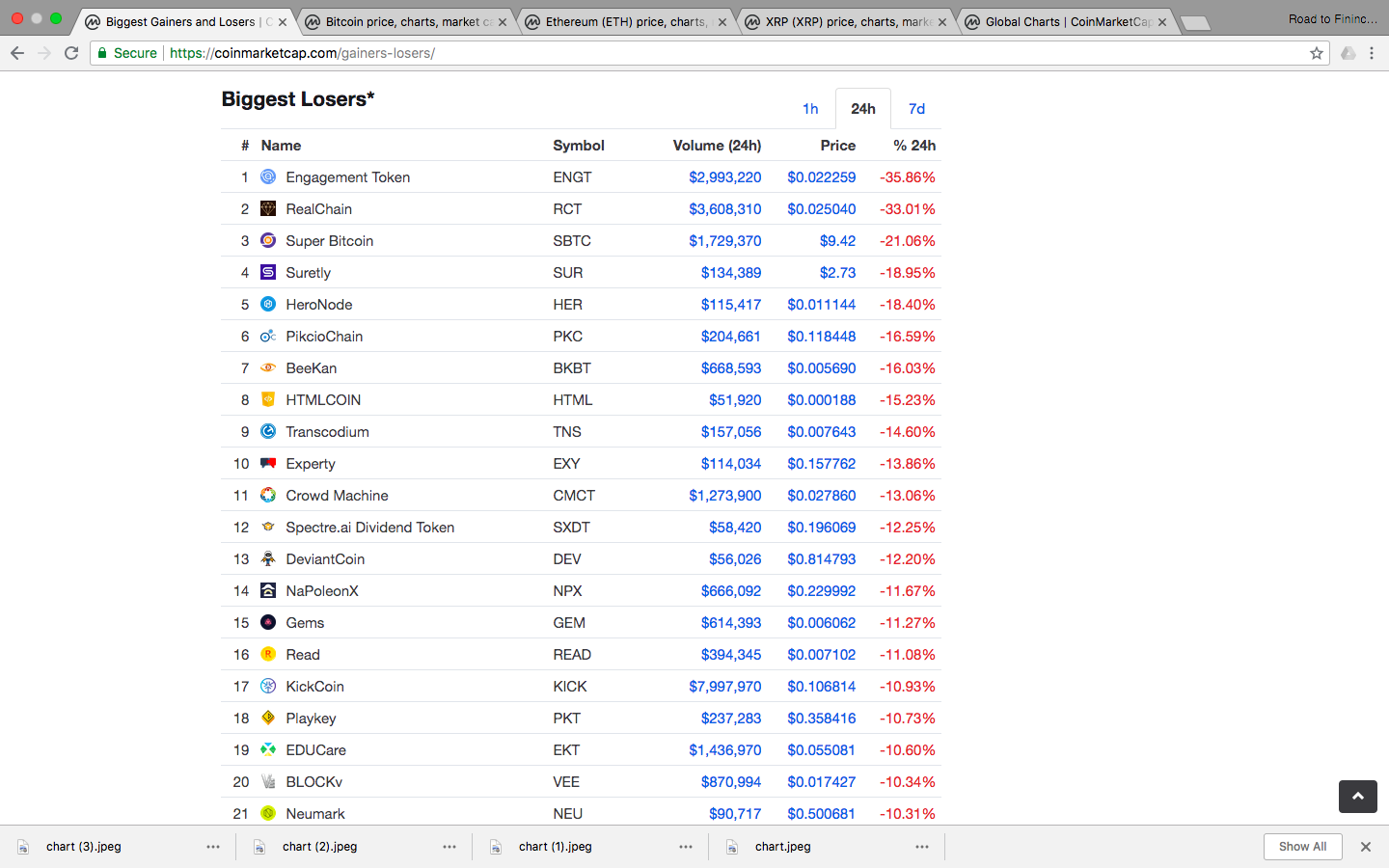The height and width of the screenshot is (868, 1389).
Task: Reload the page with refresh icon
Action: point(71,53)
